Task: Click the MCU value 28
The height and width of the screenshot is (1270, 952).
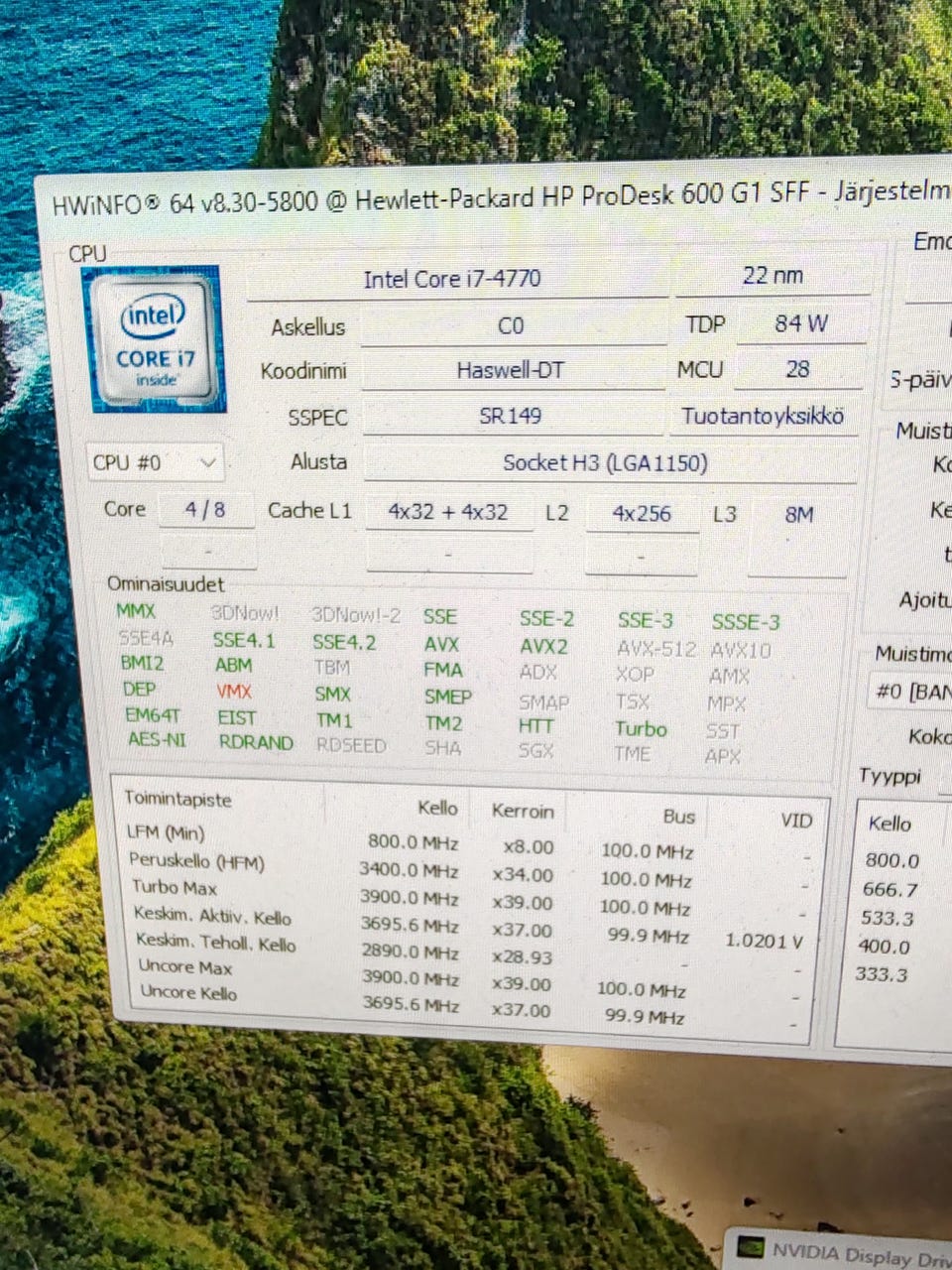Action: [x=797, y=369]
